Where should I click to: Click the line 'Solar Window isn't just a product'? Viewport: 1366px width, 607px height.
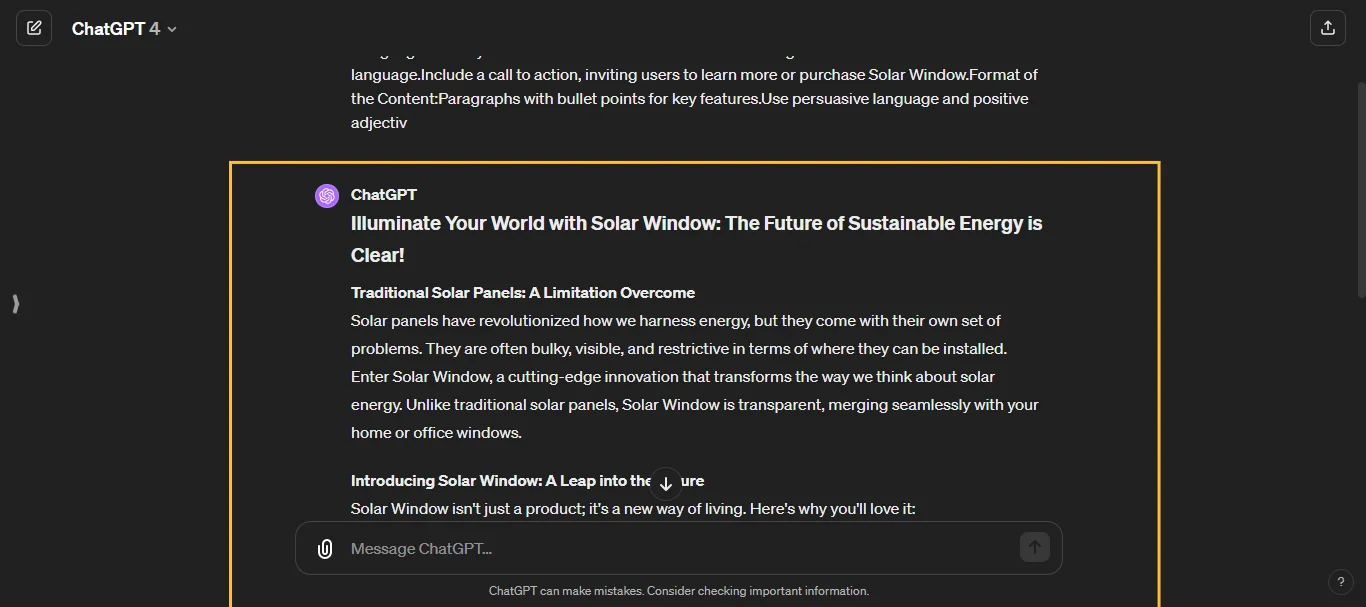tap(632, 509)
